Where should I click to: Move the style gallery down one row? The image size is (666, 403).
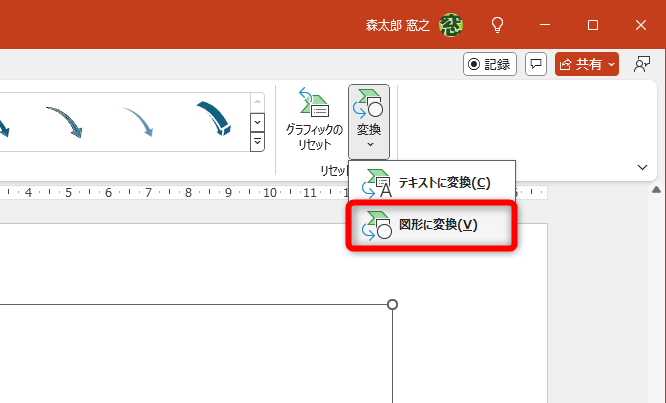coord(257,122)
